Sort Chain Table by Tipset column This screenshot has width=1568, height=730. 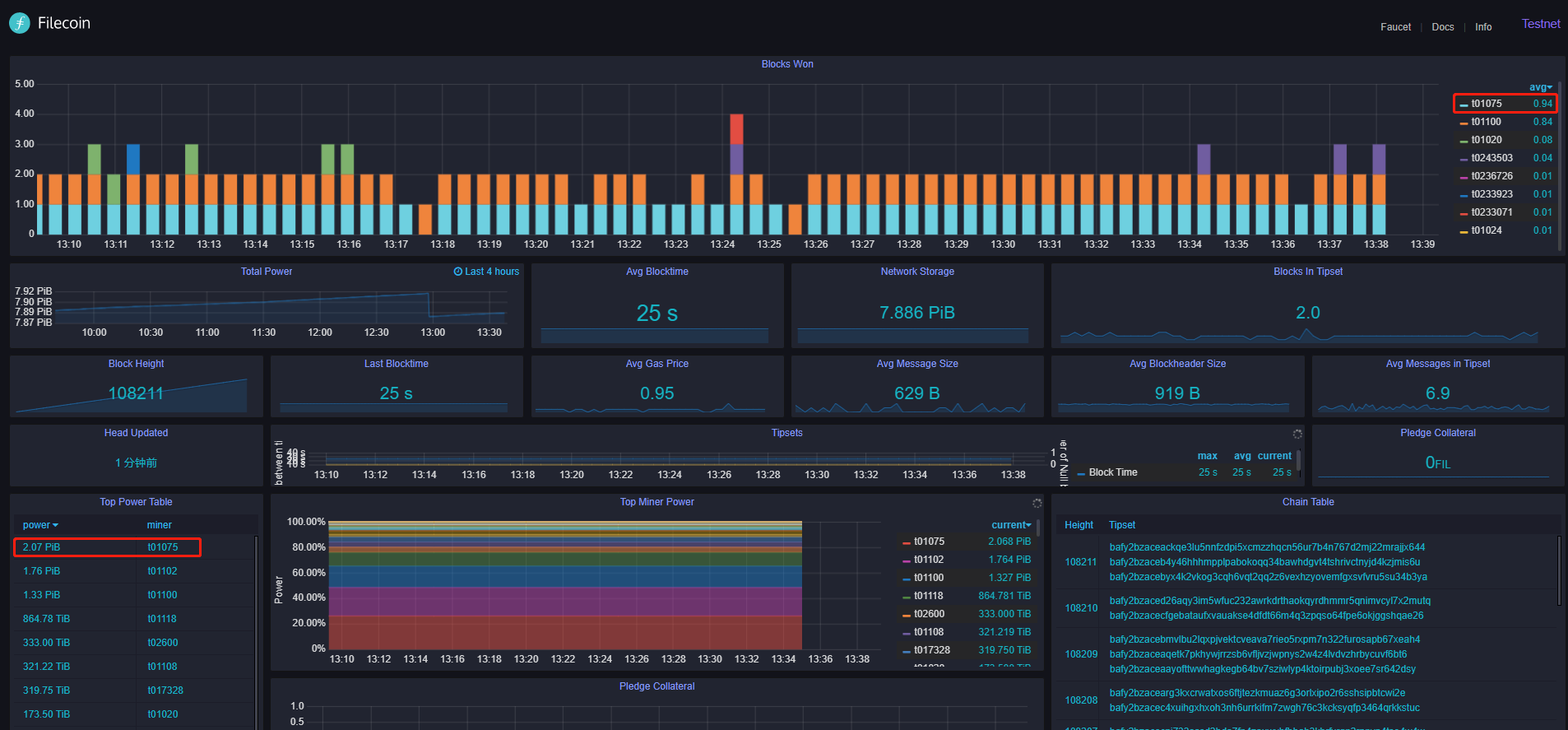[x=1122, y=525]
